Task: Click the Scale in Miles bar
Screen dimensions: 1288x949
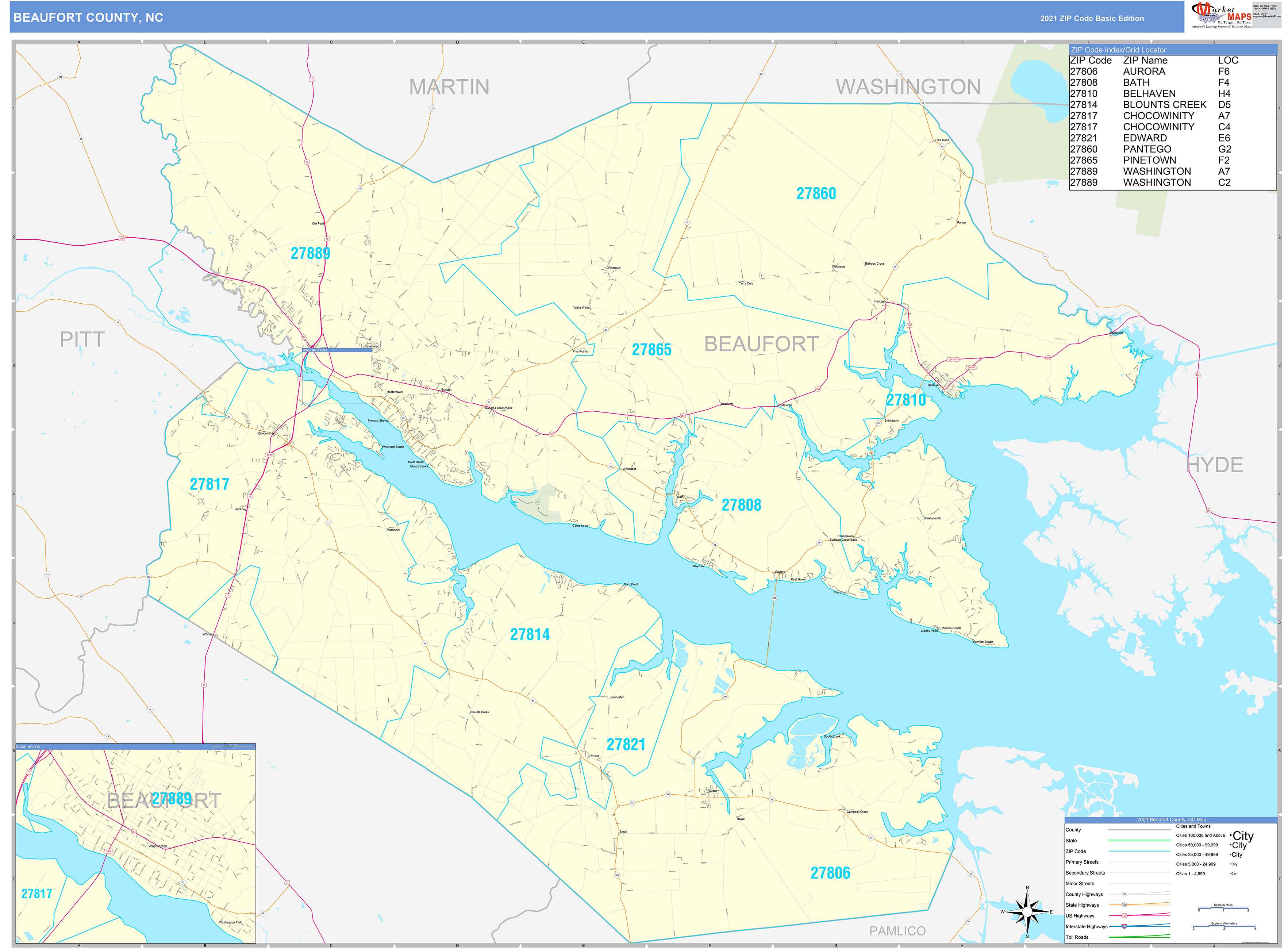Action: coord(1223,908)
